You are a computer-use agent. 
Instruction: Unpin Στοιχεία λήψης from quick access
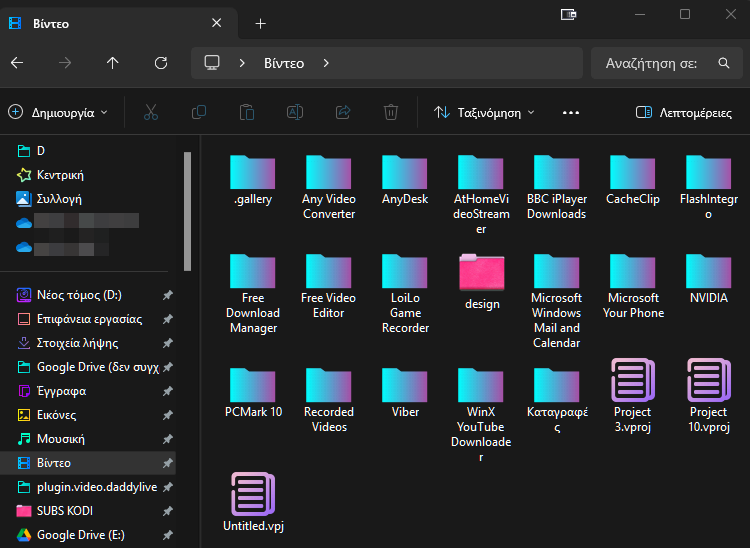[167, 343]
